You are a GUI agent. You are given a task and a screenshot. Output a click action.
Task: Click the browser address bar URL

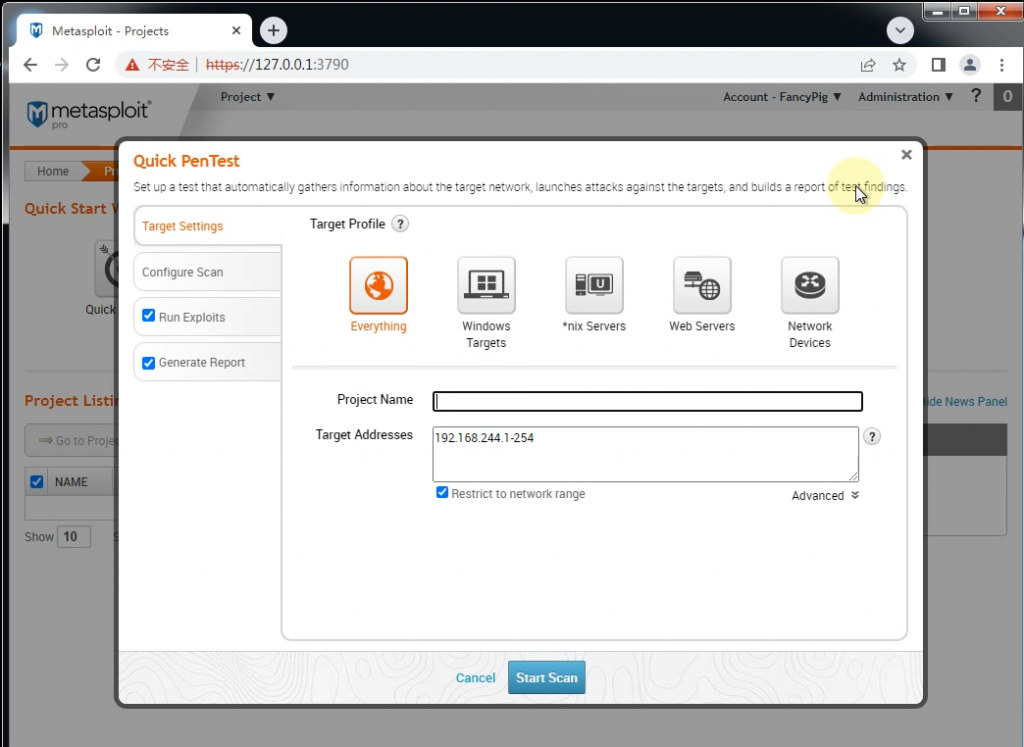[277, 65]
